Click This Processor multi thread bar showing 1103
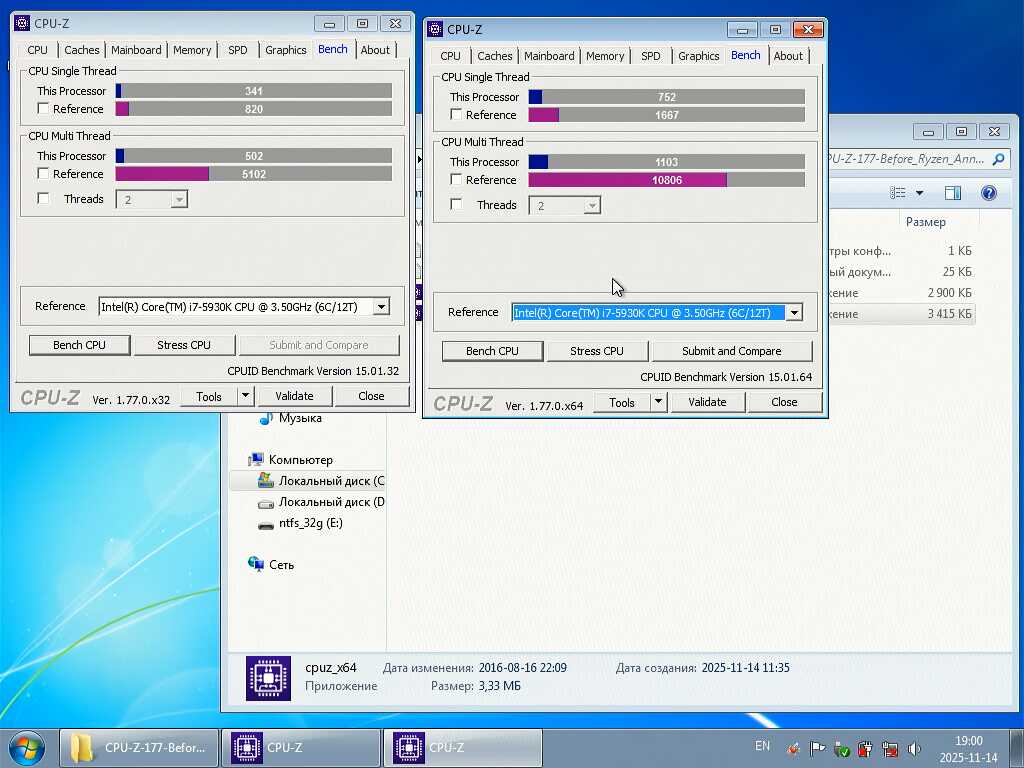1024x768 pixels. [667, 161]
